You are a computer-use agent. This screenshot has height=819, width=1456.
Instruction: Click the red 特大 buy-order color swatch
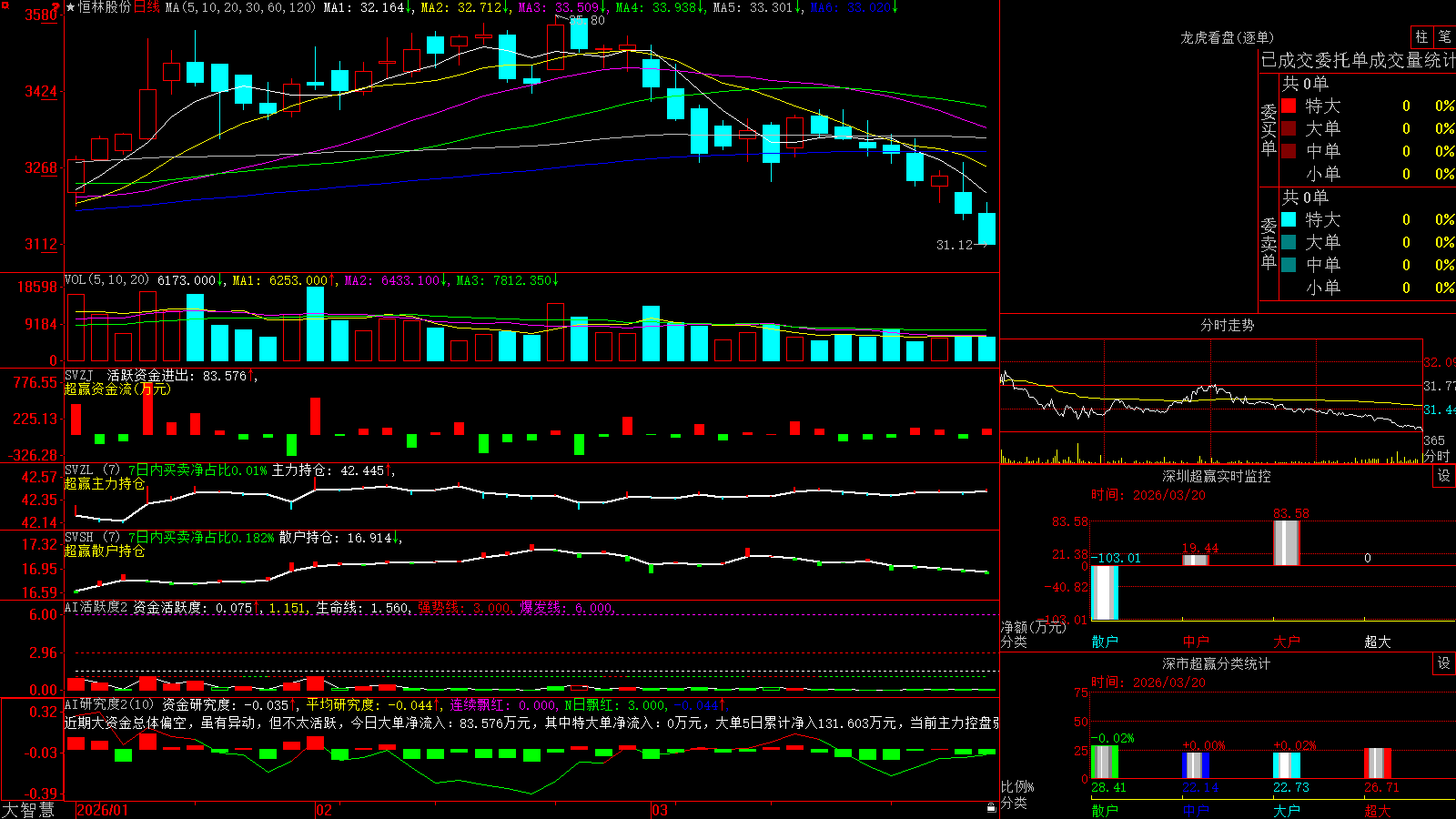pos(1289,106)
